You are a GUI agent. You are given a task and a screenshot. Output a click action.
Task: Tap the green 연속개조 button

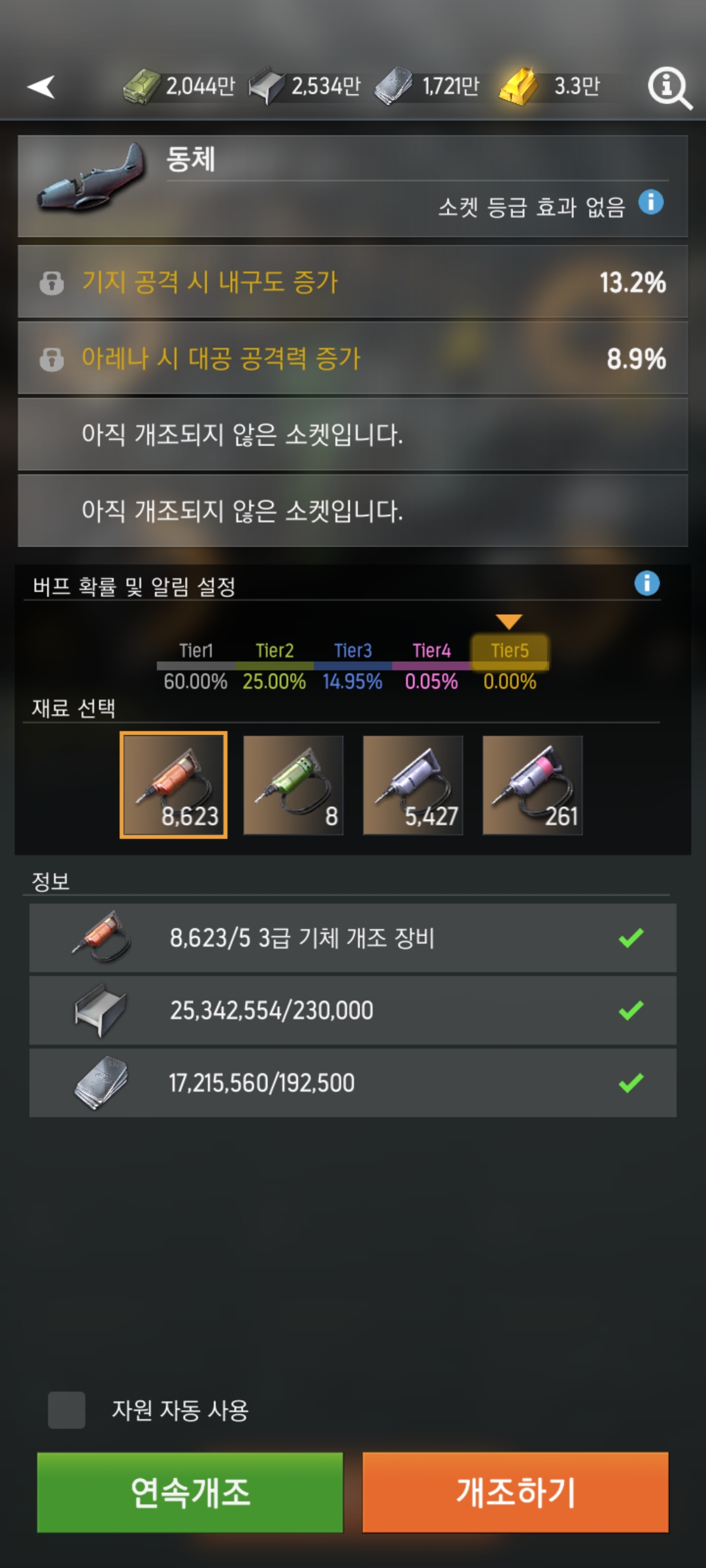(190, 1492)
